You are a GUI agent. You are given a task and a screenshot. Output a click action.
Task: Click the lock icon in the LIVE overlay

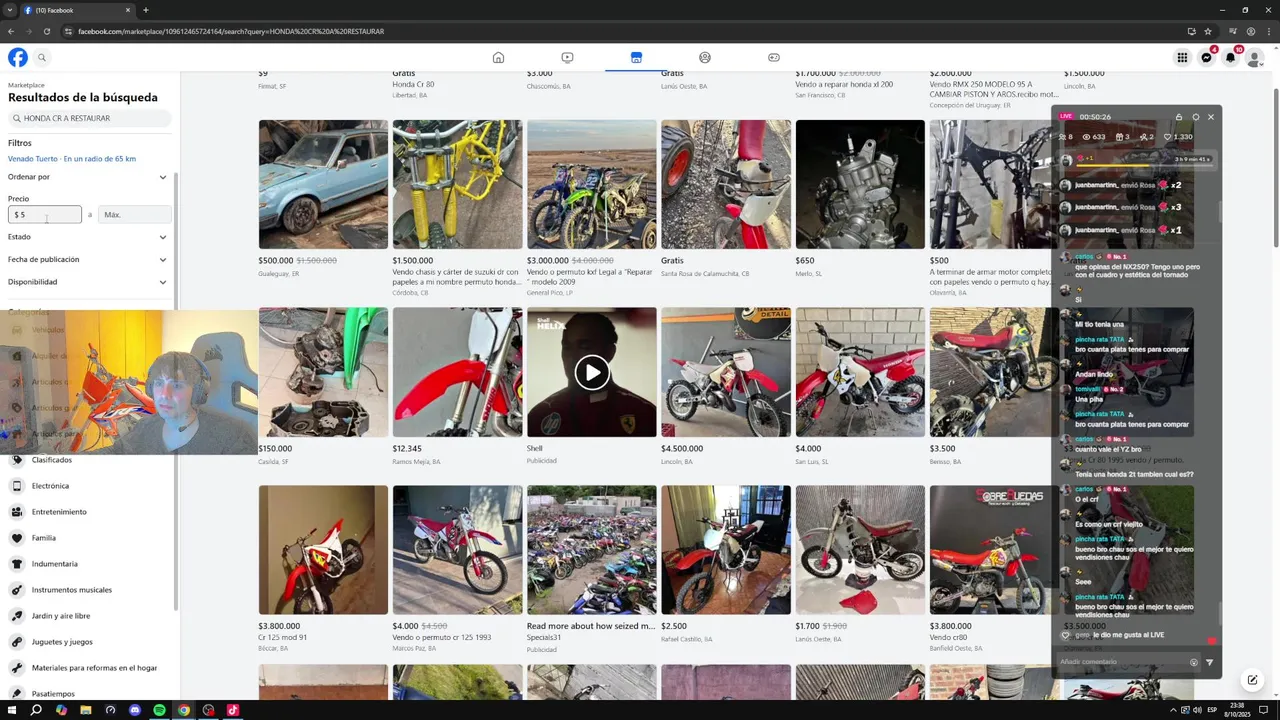click(x=1179, y=117)
